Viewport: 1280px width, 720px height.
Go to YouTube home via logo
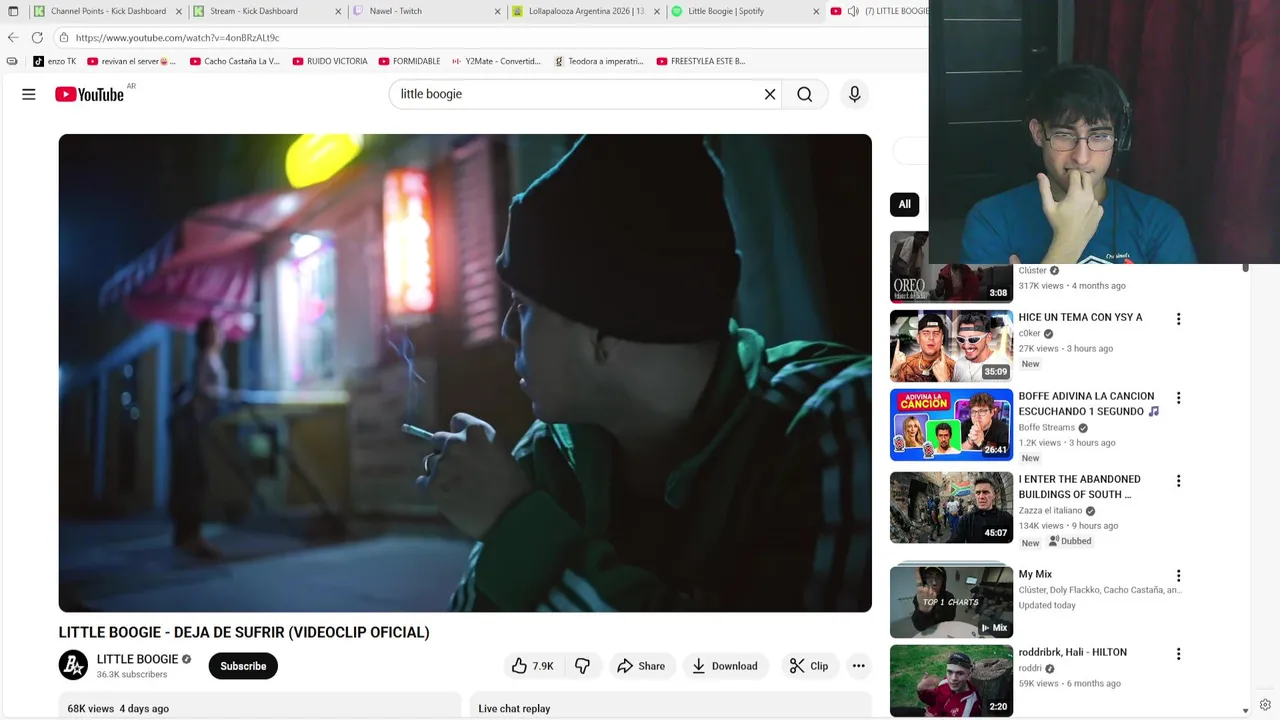tap(89, 94)
